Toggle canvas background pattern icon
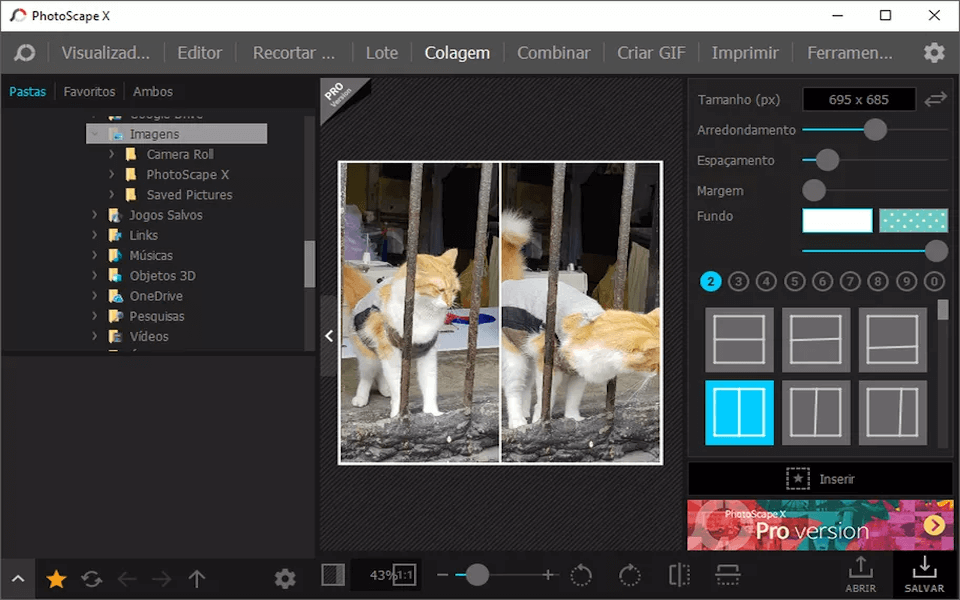960x600 pixels. [x=333, y=575]
